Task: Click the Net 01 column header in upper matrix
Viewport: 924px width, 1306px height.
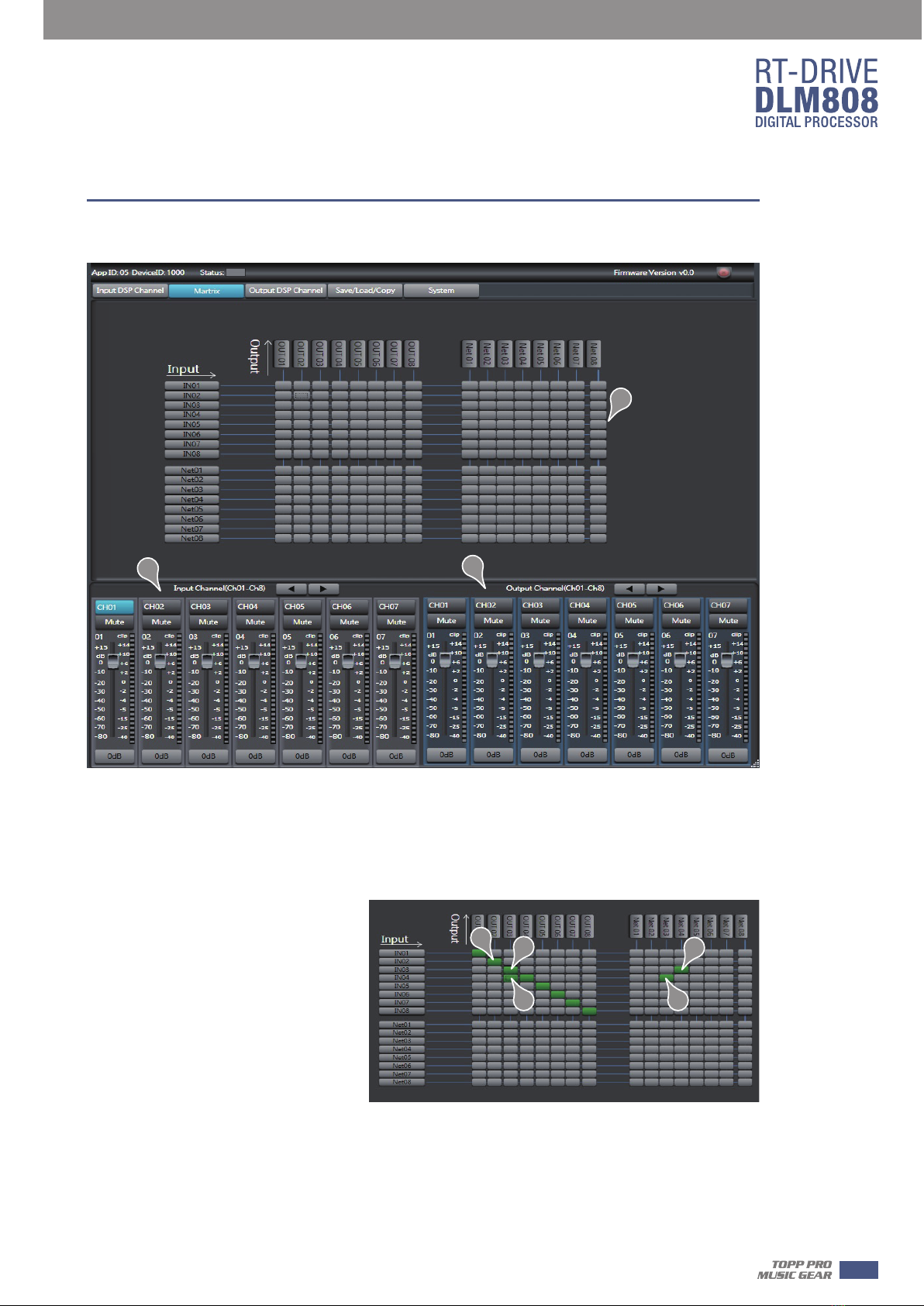Action: point(468,354)
